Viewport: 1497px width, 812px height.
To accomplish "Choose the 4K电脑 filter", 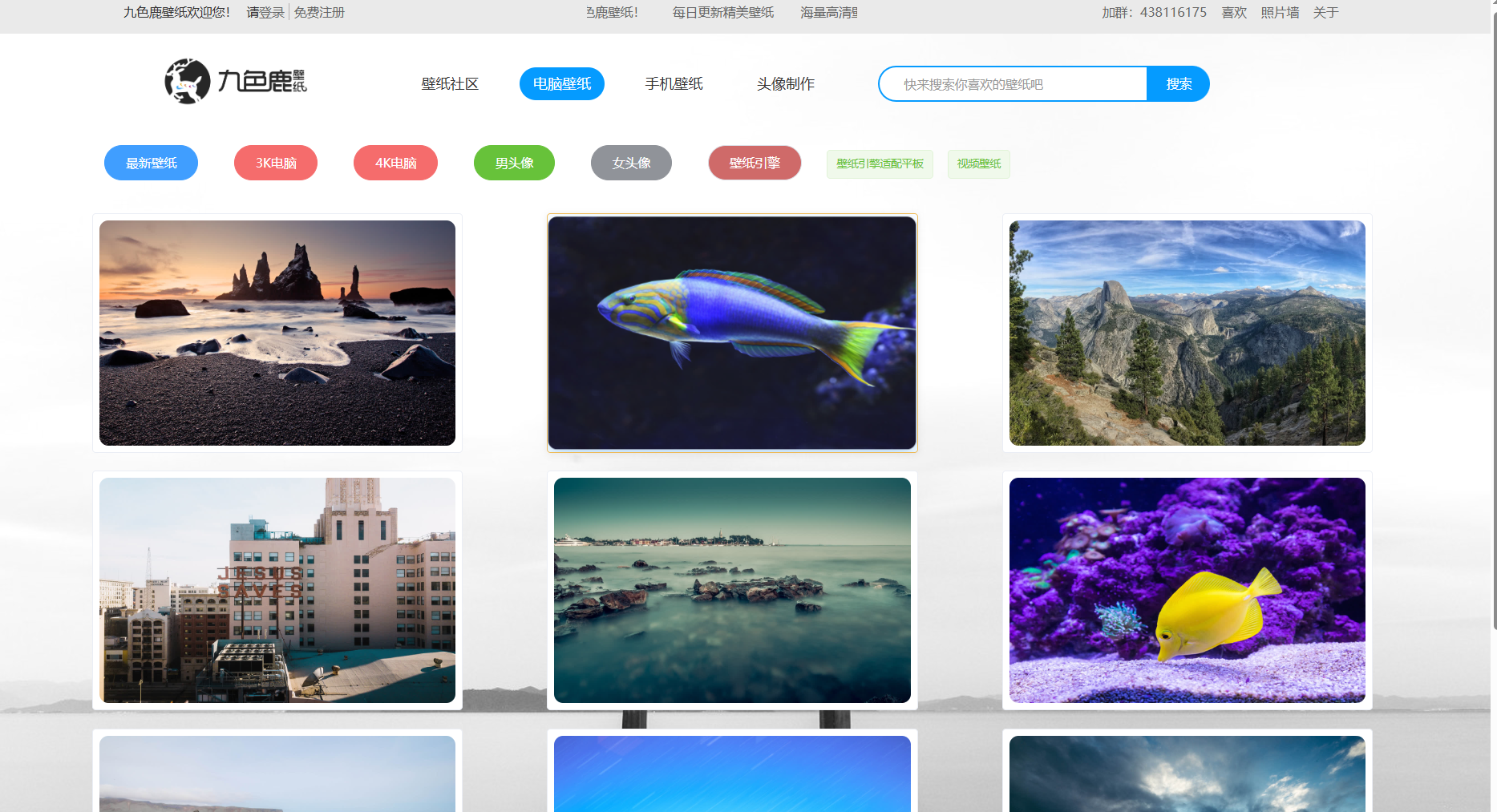I will point(395,164).
